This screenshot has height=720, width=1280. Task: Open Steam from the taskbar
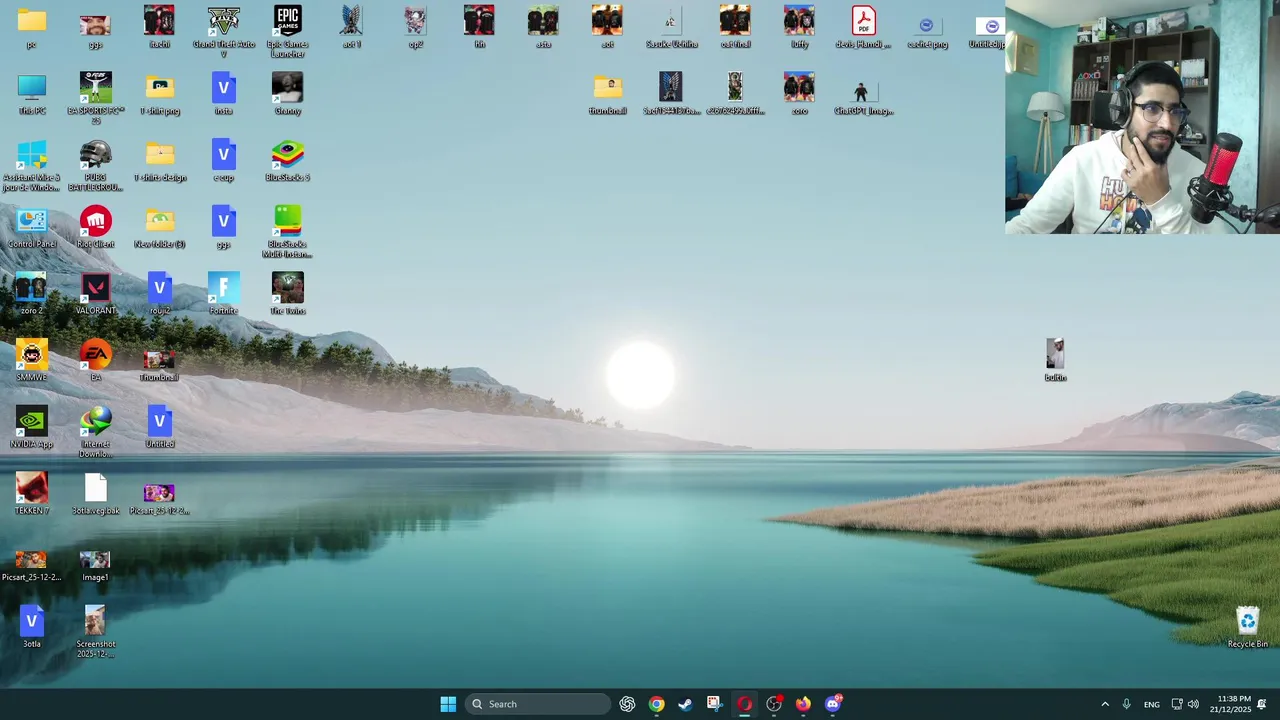[x=685, y=704]
